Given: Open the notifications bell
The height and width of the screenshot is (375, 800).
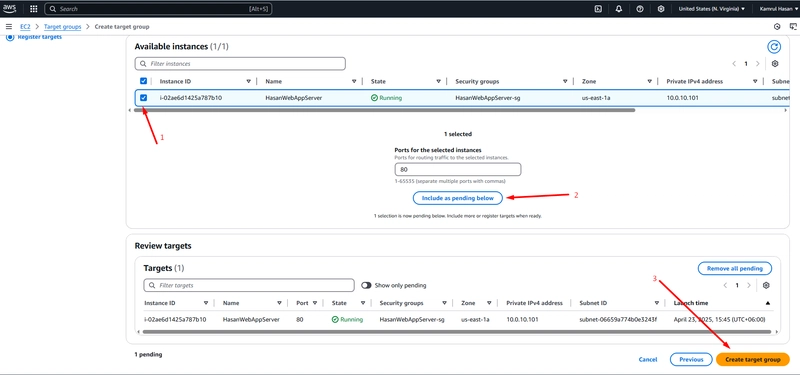Looking at the screenshot, I should pyautogui.click(x=619, y=9).
